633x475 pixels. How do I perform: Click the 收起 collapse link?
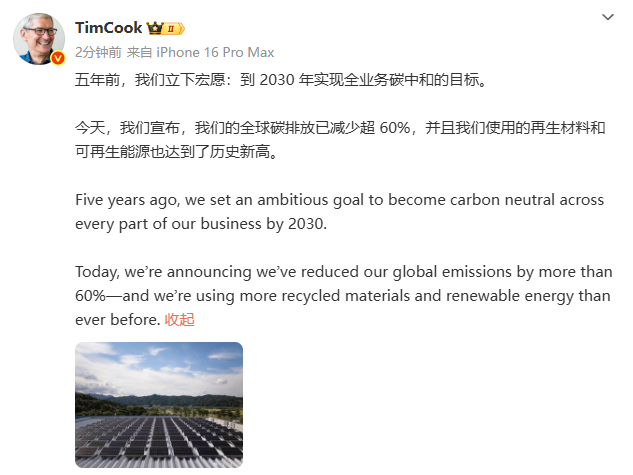[x=180, y=320]
